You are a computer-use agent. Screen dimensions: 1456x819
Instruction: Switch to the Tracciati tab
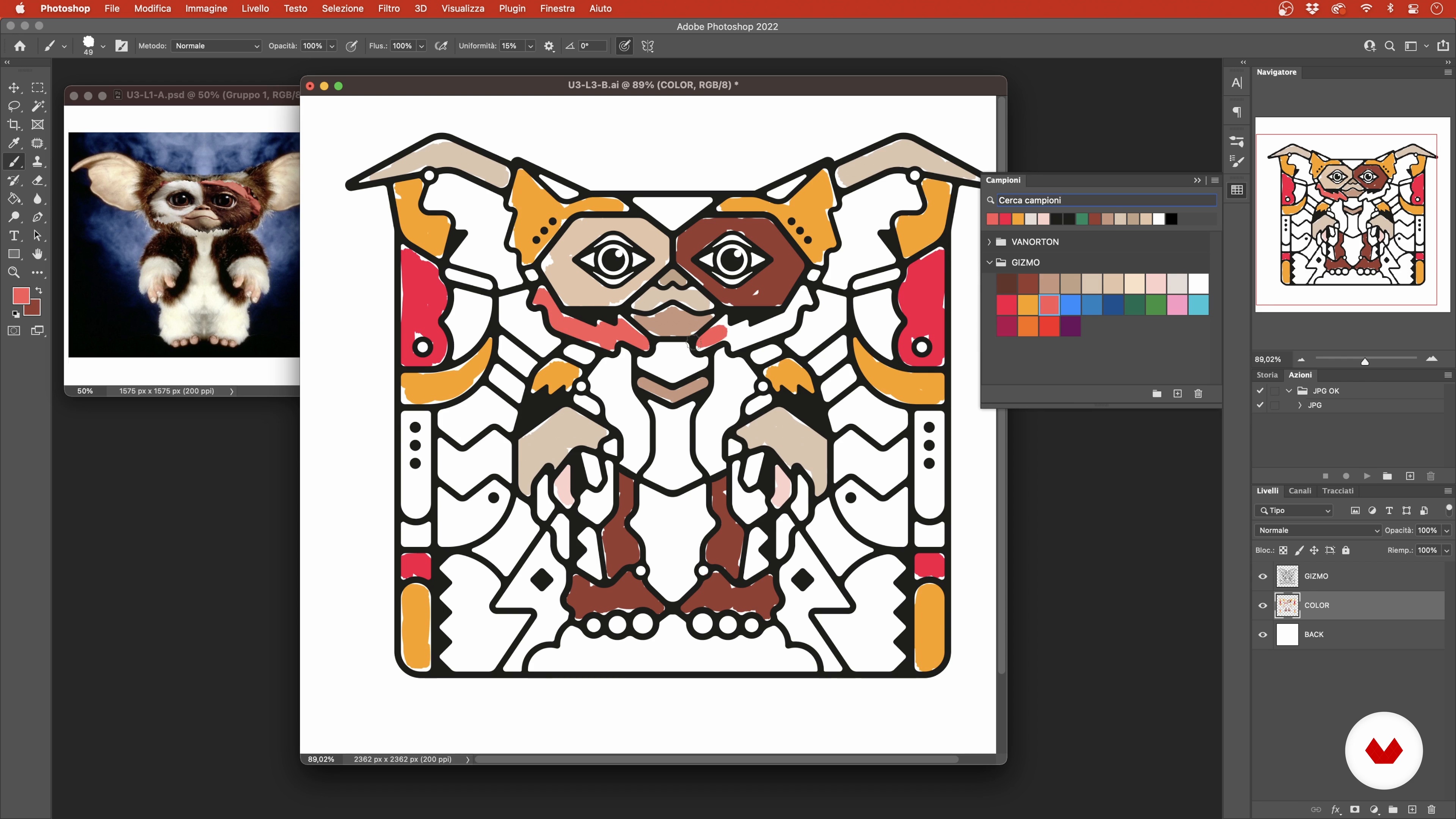tap(1337, 491)
